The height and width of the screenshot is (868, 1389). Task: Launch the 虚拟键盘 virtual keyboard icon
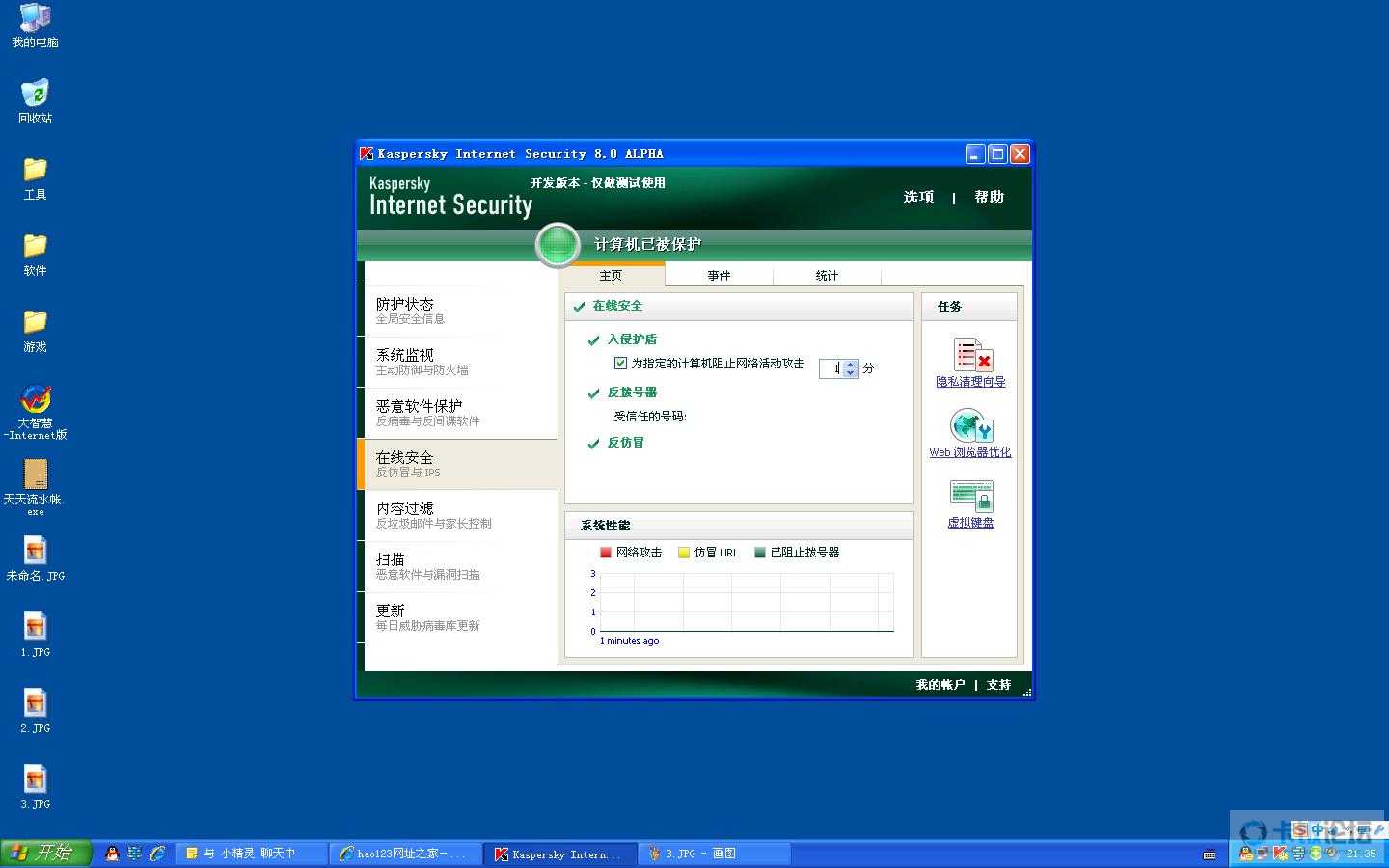coord(971,497)
